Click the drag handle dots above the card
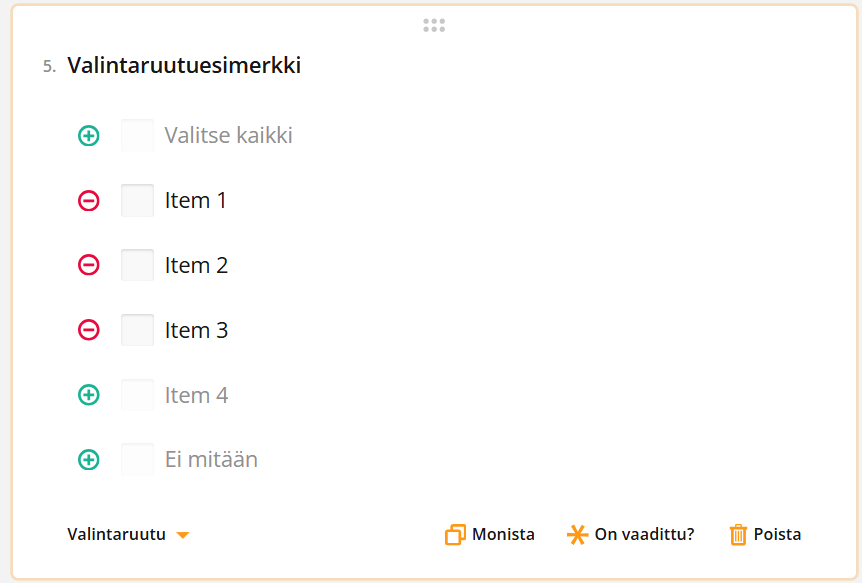The height and width of the screenshot is (583, 862). [434, 25]
